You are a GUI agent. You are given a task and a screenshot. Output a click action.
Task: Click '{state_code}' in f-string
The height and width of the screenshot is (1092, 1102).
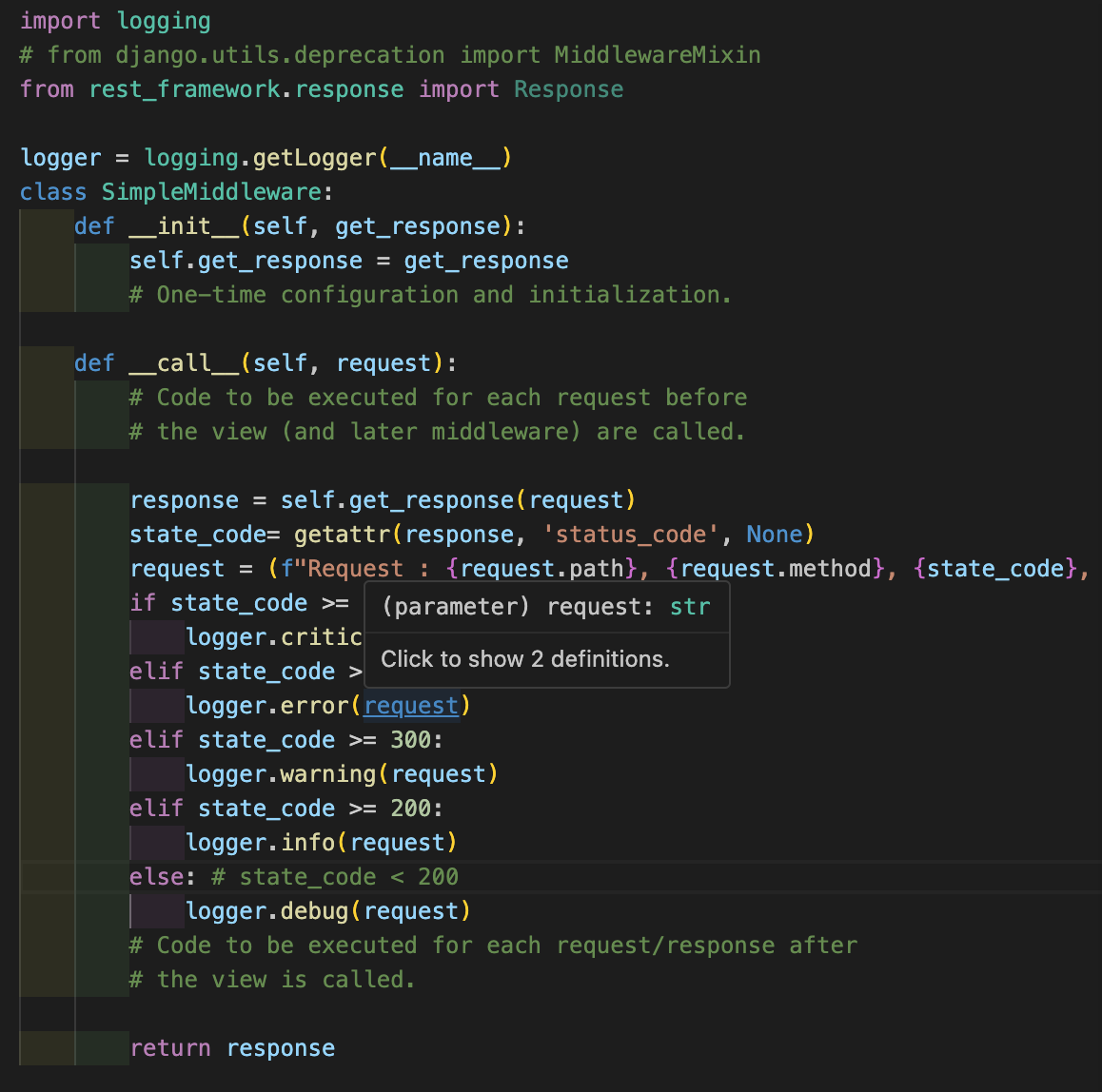pos(995,569)
